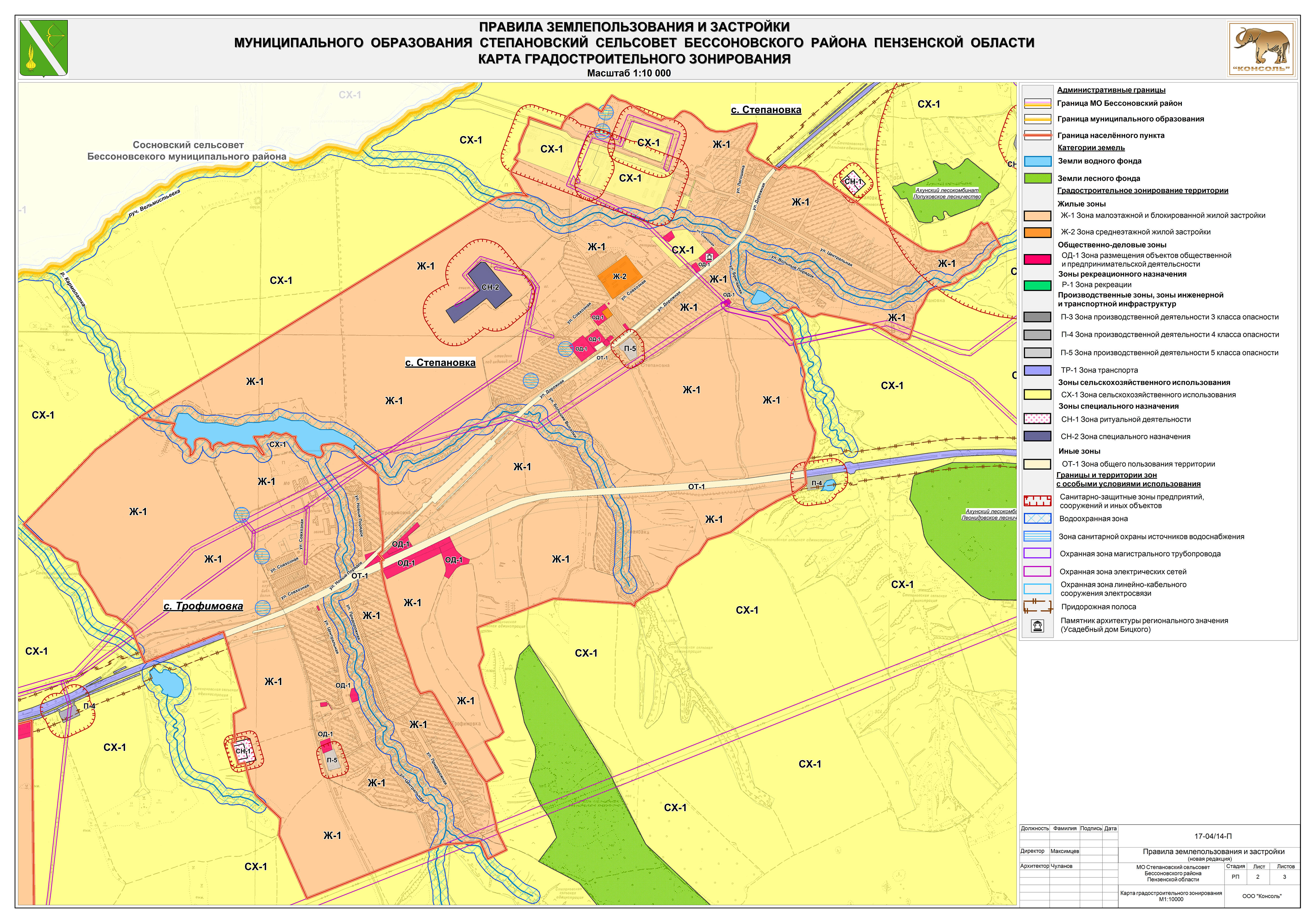Image resolution: width=1315 pixels, height=924 pixels.
Task: Click the 'Иные зоны' legend subheading
Action: (x=1080, y=451)
